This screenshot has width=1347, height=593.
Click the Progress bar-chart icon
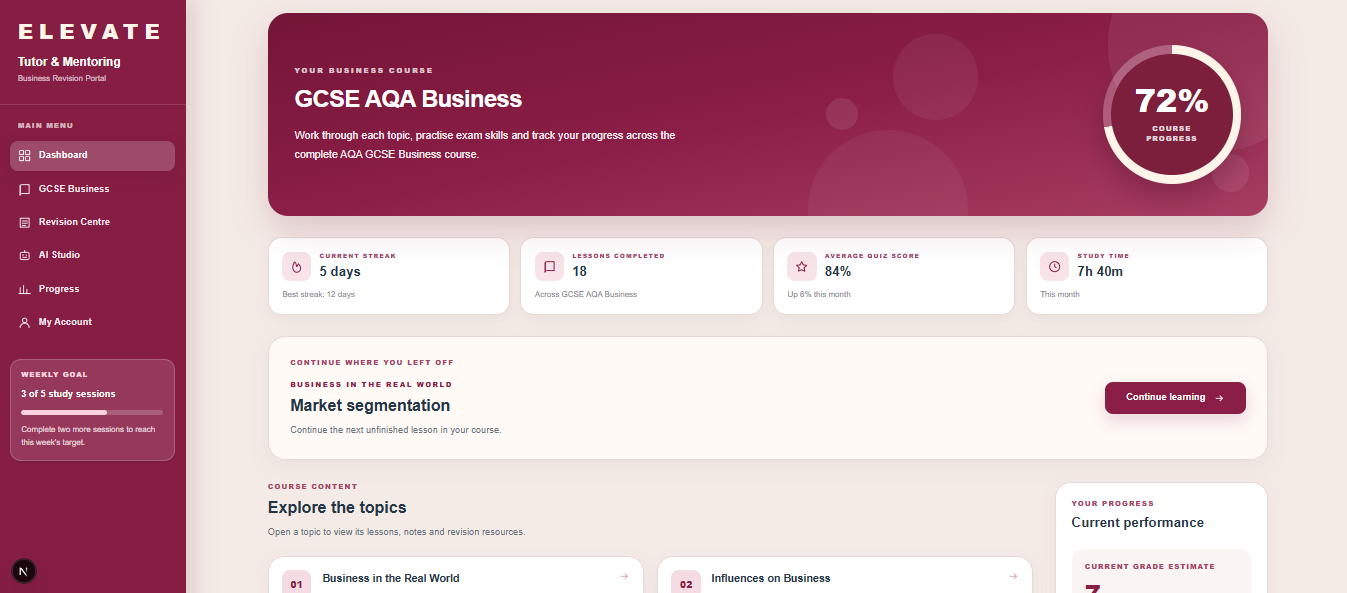25,289
